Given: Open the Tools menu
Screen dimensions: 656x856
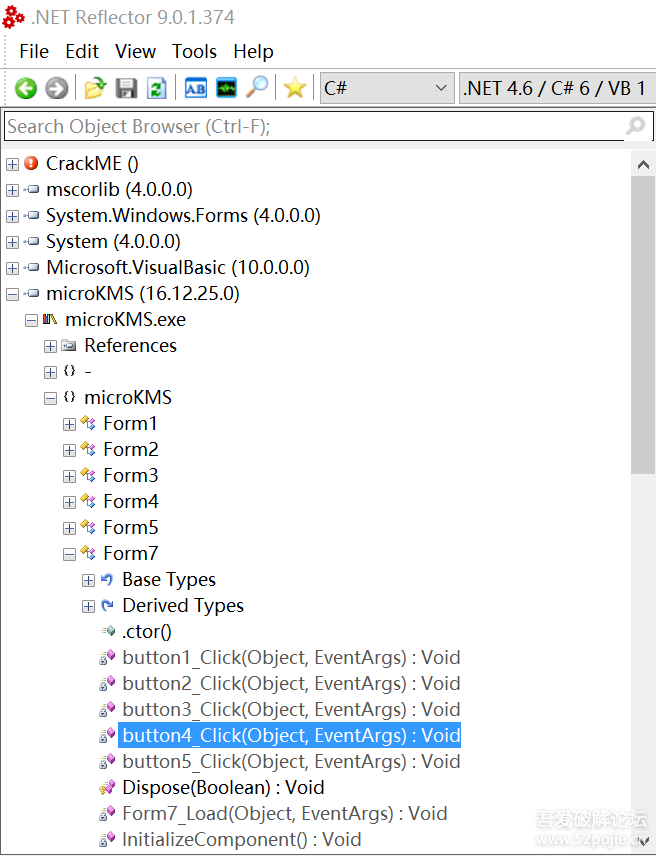Looking at the screenshot, I should tap(194, 51).
